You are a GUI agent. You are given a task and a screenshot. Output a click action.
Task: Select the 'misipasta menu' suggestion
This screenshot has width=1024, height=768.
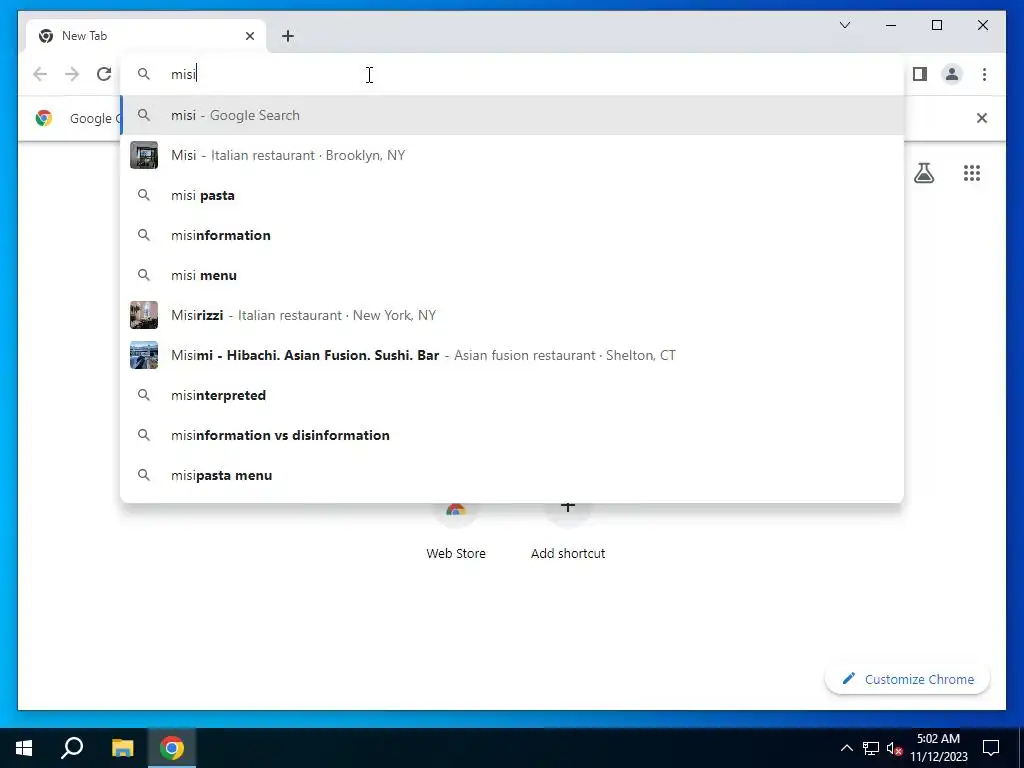point(513,475)
